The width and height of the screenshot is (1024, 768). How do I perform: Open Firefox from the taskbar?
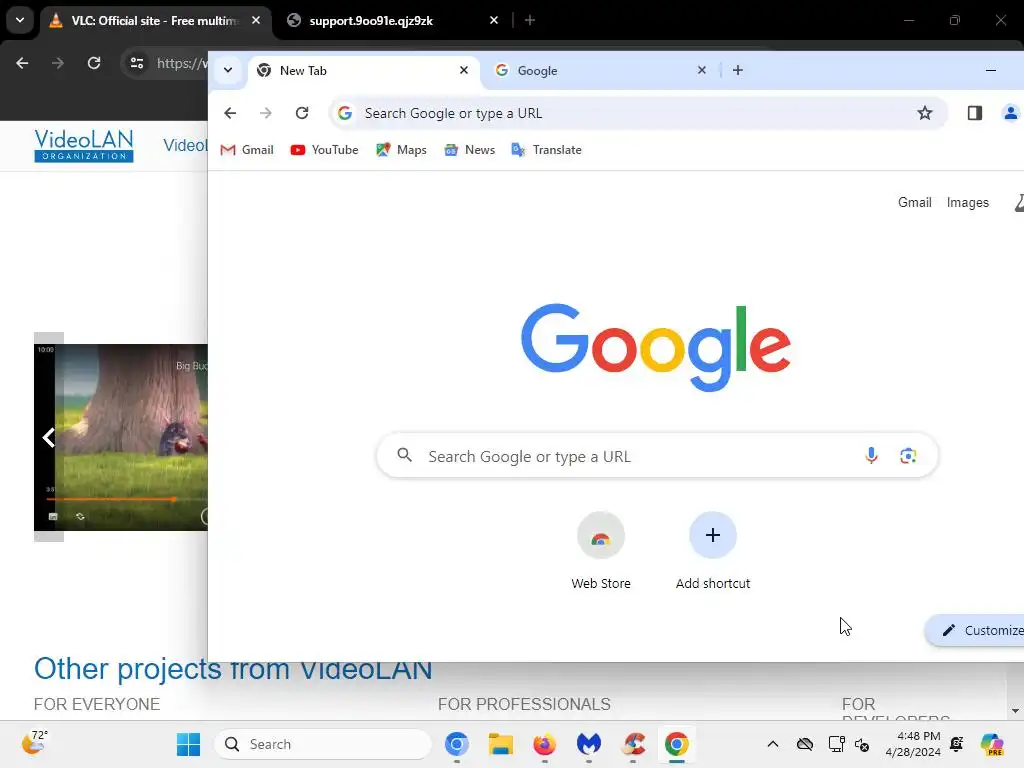pos(544,744)
